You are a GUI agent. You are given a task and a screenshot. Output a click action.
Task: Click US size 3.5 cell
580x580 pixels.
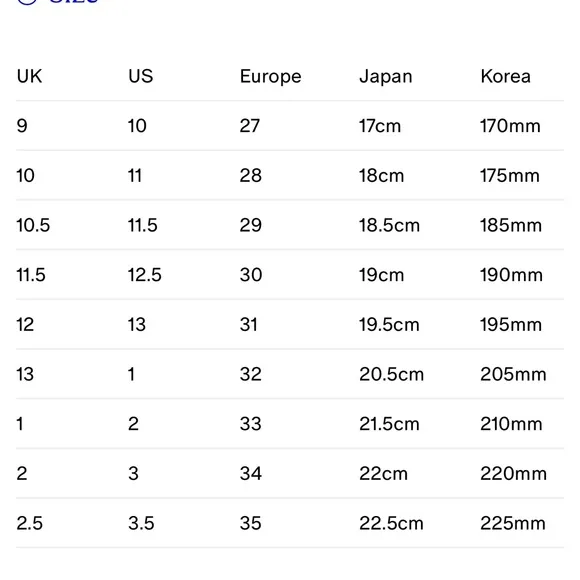click(141, 523)
